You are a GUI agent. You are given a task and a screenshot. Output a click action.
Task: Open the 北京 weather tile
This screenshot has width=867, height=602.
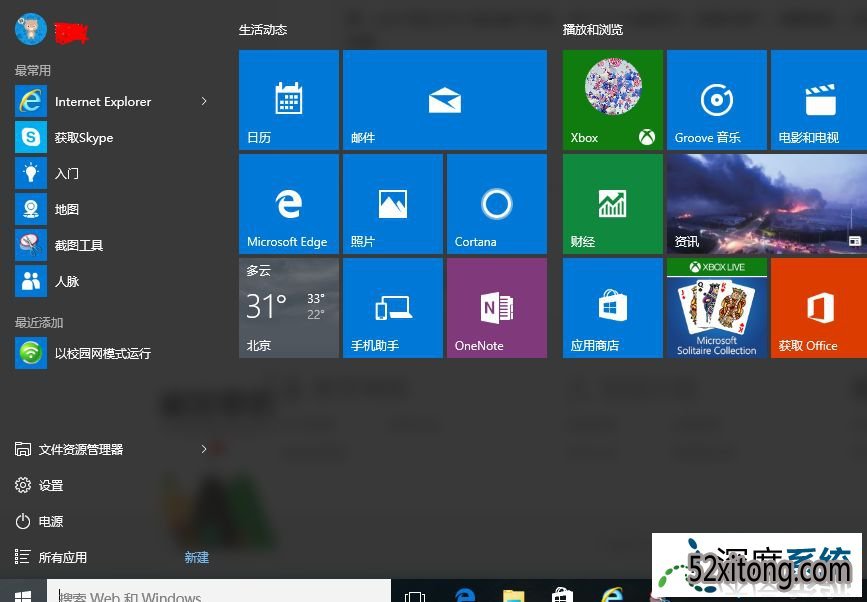(289, 308)
